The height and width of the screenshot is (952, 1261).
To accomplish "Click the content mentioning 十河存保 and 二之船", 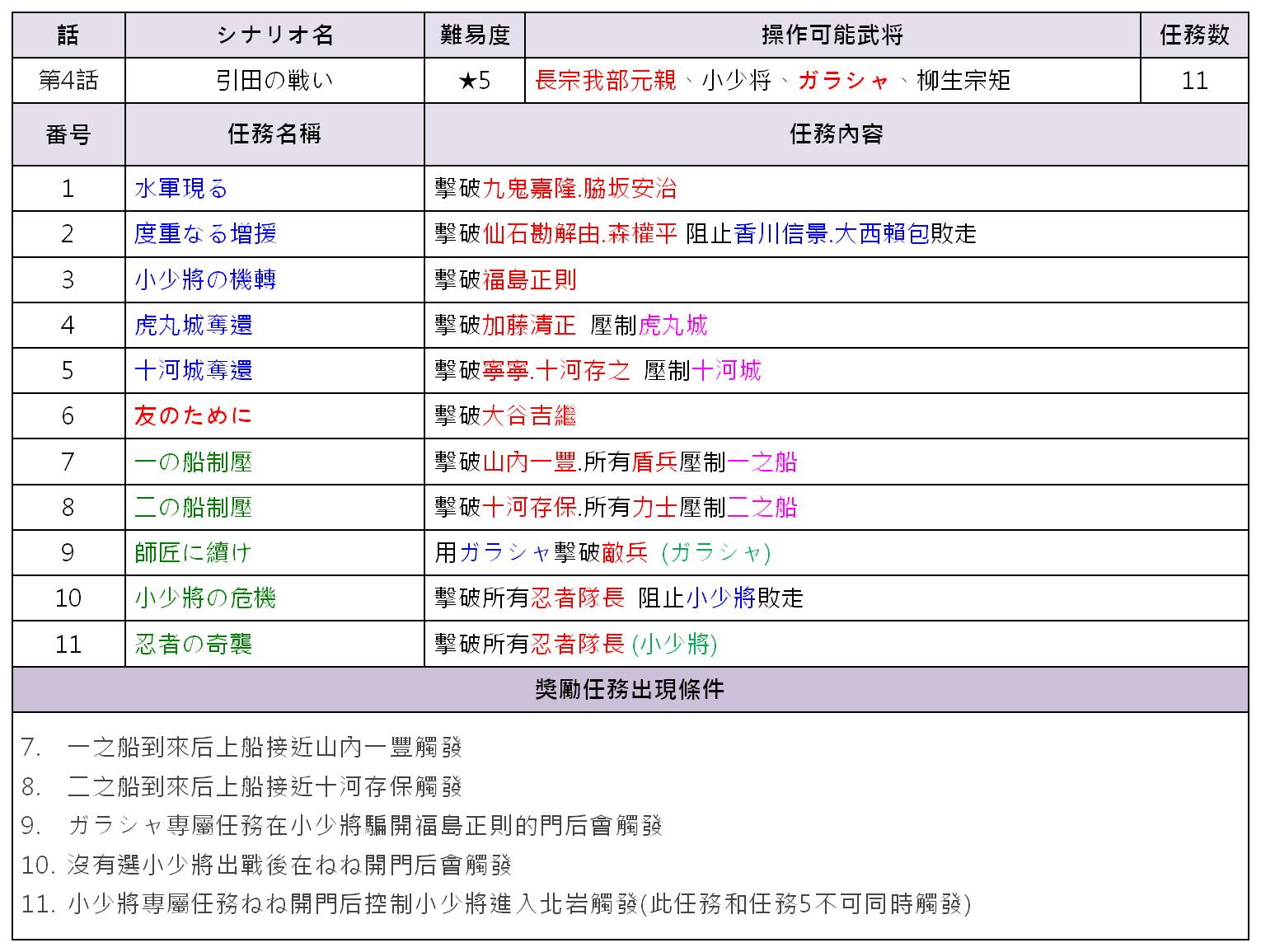I will tap(616, 507).
